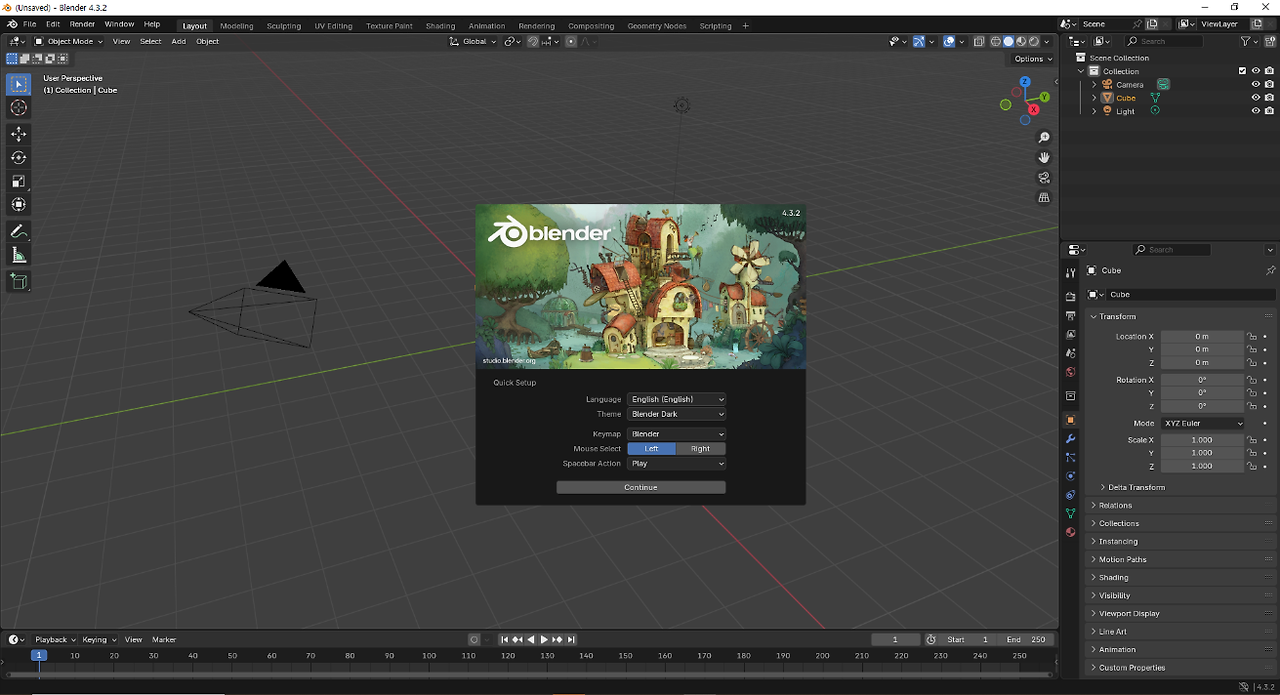The height and width of the screenshot is (695, 1280).
Task: Set Mouse Select to Right
Action: pos(700,449)
